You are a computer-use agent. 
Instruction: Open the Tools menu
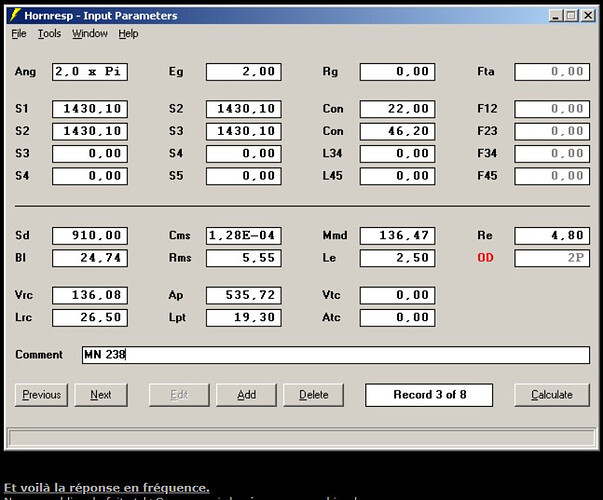click(x=49, y=34)
